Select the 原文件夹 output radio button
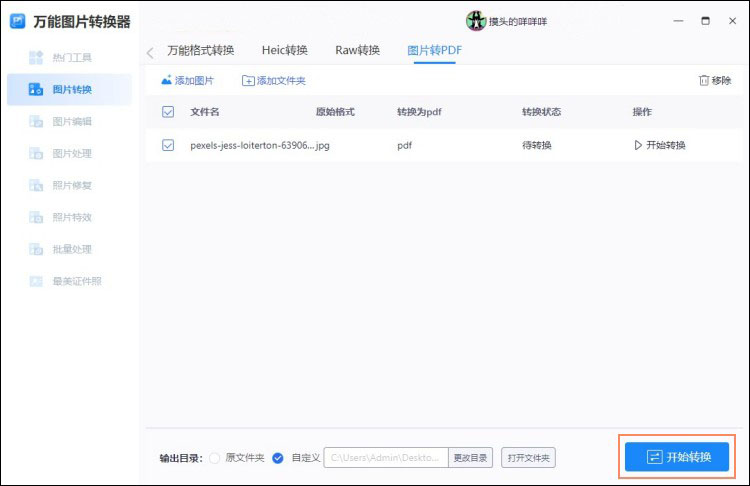The image size is (750, 486). (215, 458)
